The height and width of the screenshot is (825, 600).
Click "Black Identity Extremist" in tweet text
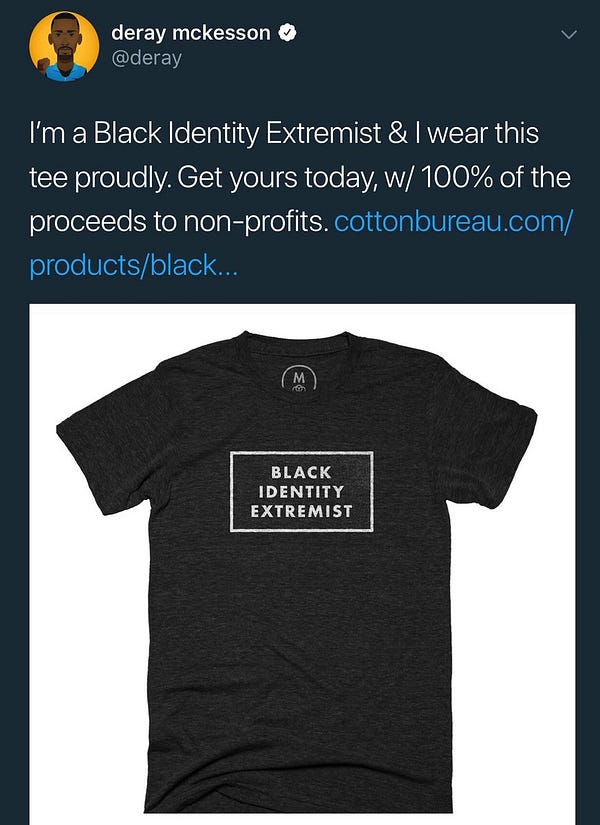click(x=237, y=133)
